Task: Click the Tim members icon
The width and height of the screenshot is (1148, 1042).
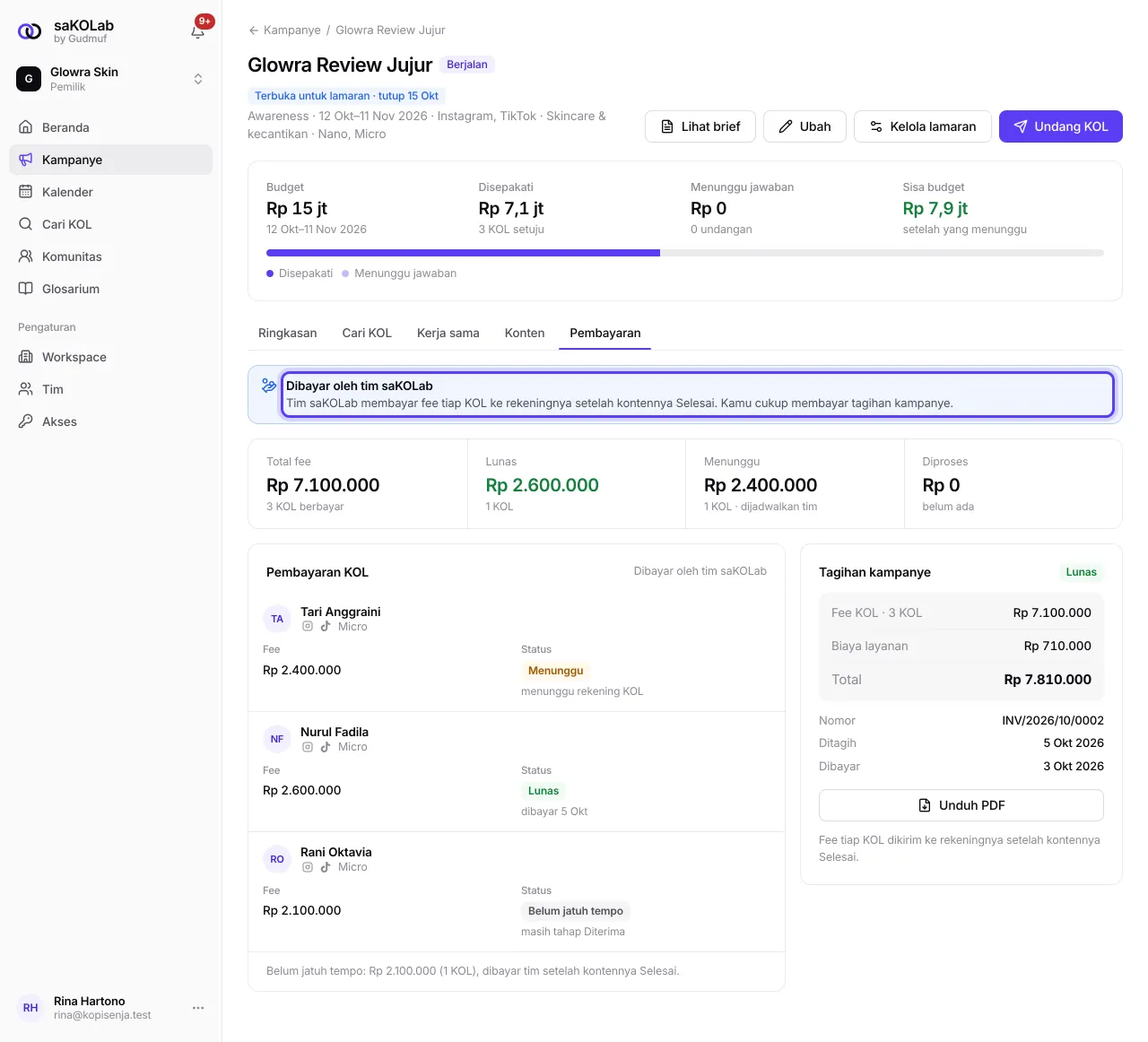Action: pyautogui.click(x=26, y=389)
